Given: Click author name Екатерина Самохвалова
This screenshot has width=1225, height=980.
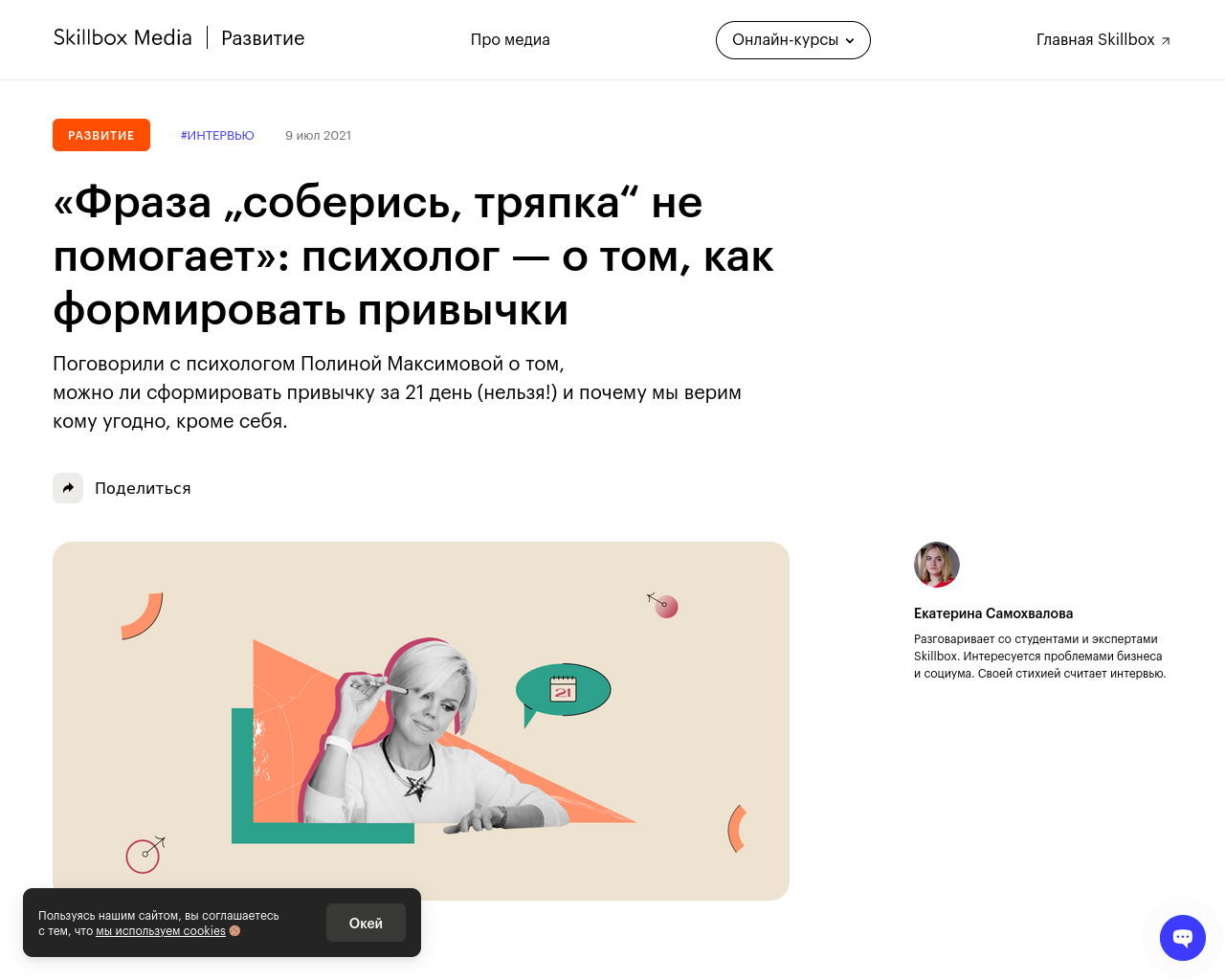Looking at the screenshot, I should click(x=993, y=613).
